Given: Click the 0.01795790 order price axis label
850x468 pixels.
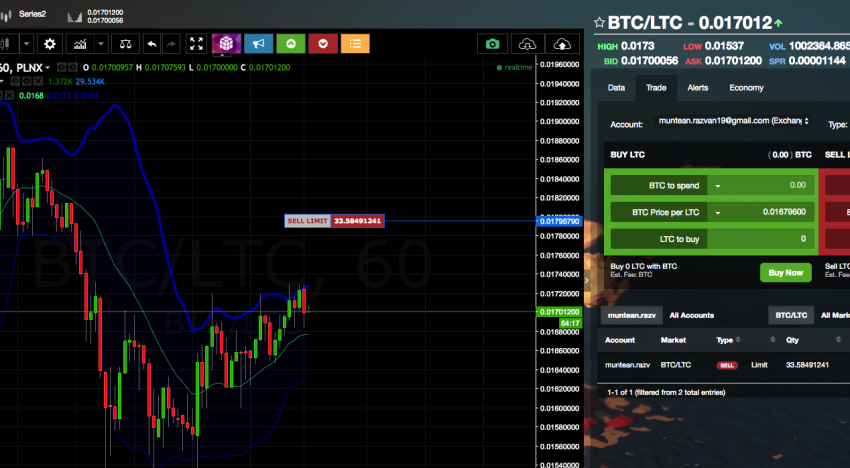Looking at the screenshot, I should tap(559, 221).
